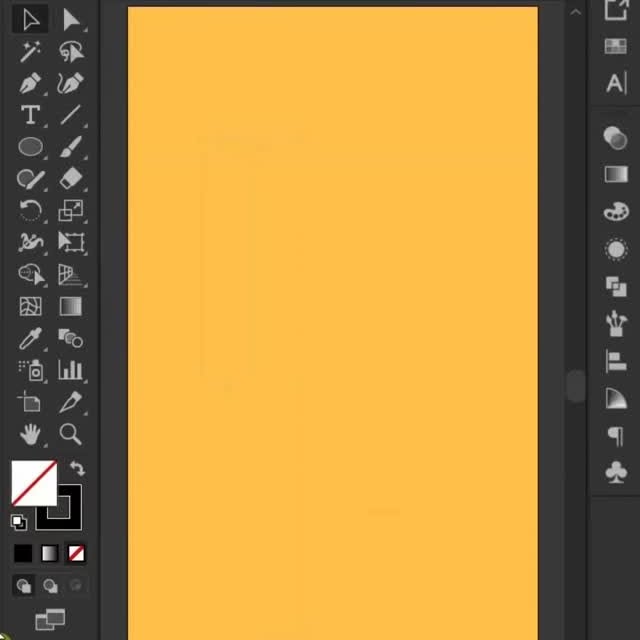
Task: Activate the Eraser tool
Action: (x=70, y=179)
